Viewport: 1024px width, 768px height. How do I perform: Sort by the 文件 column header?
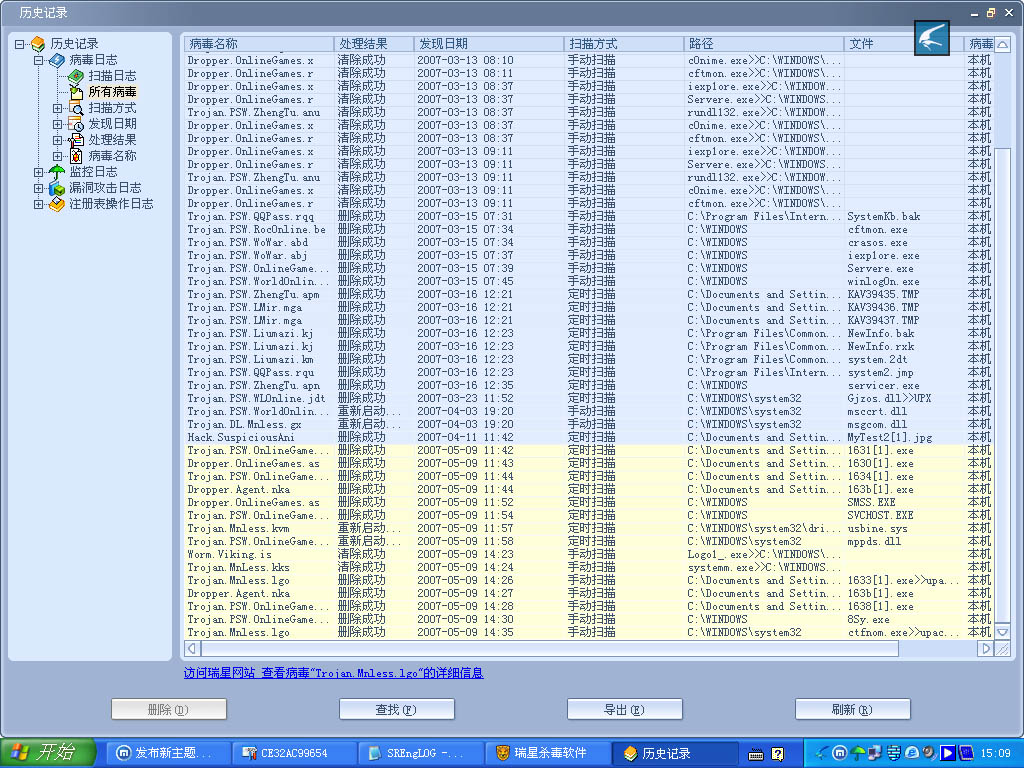pos(904,44)
